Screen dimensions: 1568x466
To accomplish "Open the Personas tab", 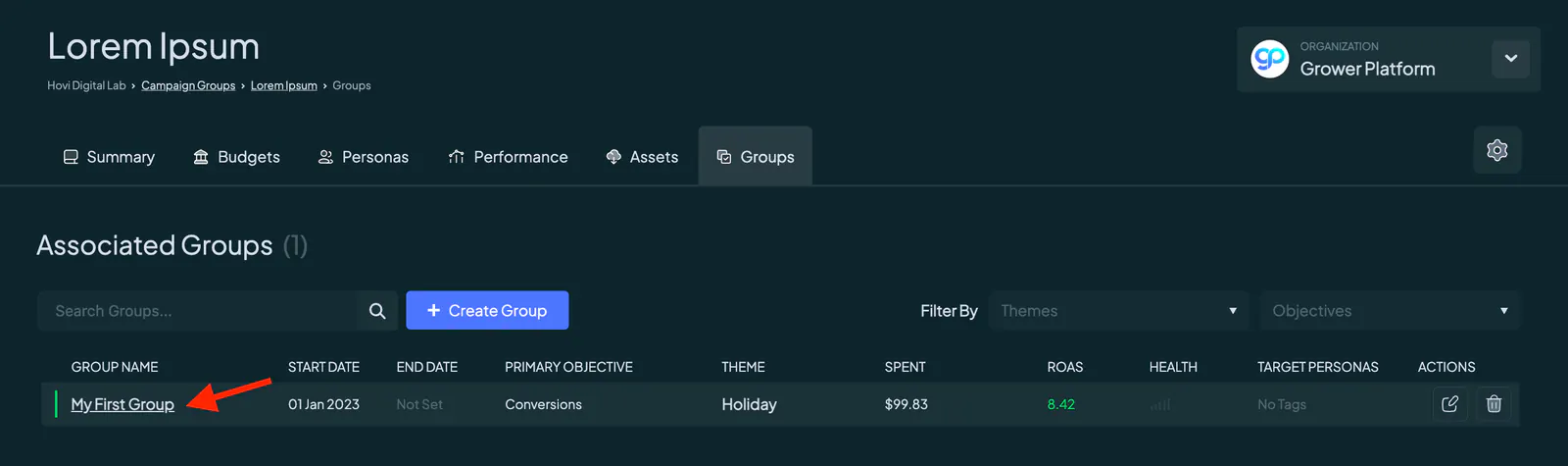I will [364, 157].
